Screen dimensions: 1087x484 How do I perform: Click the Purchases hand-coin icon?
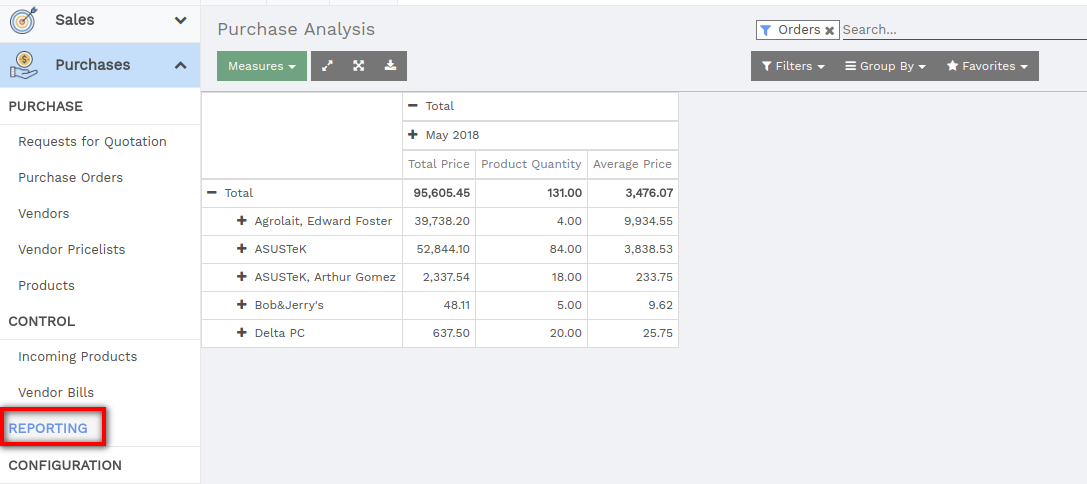pos(24,64)
